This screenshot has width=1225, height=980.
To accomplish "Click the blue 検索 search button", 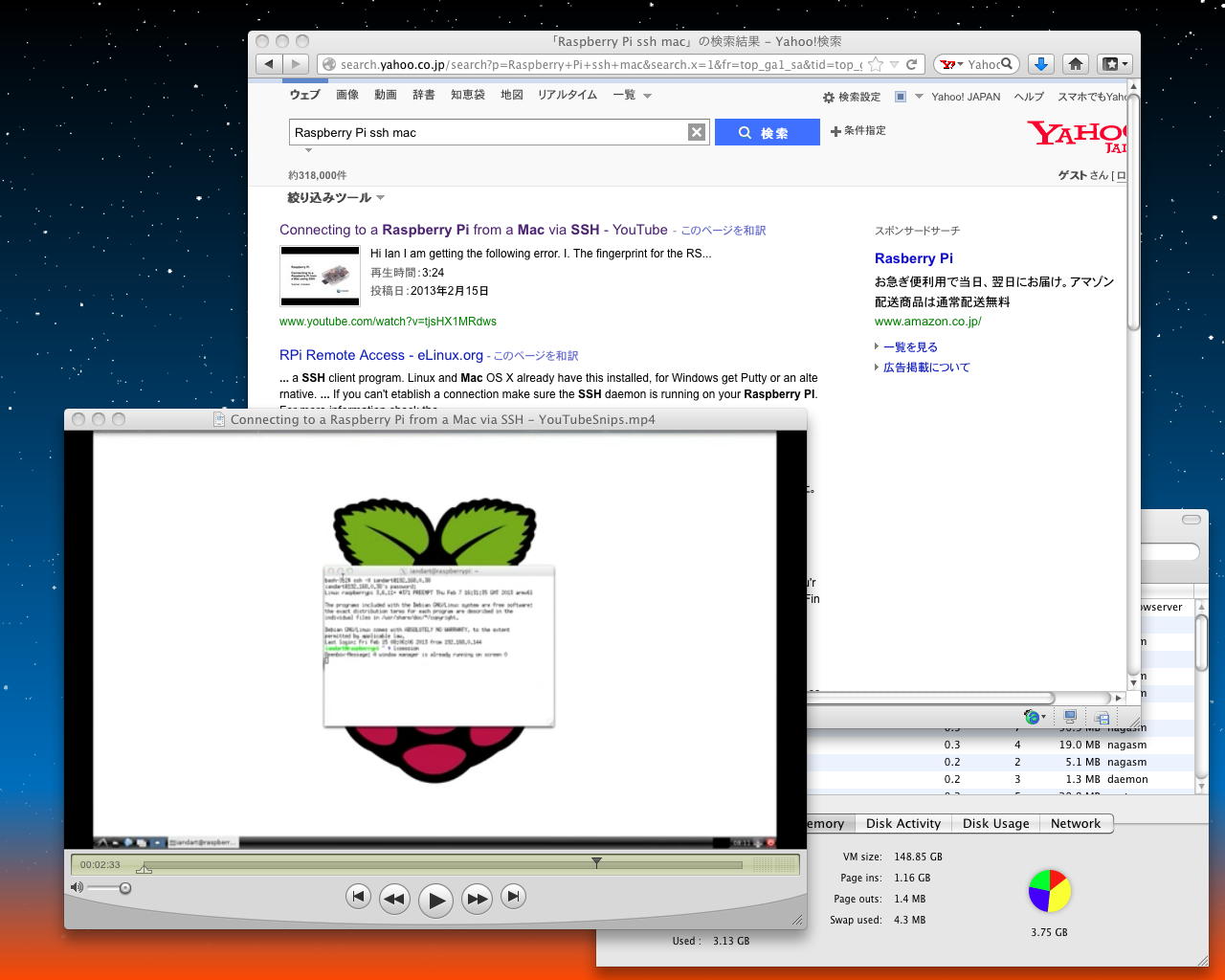I will (x=767, y=133).
